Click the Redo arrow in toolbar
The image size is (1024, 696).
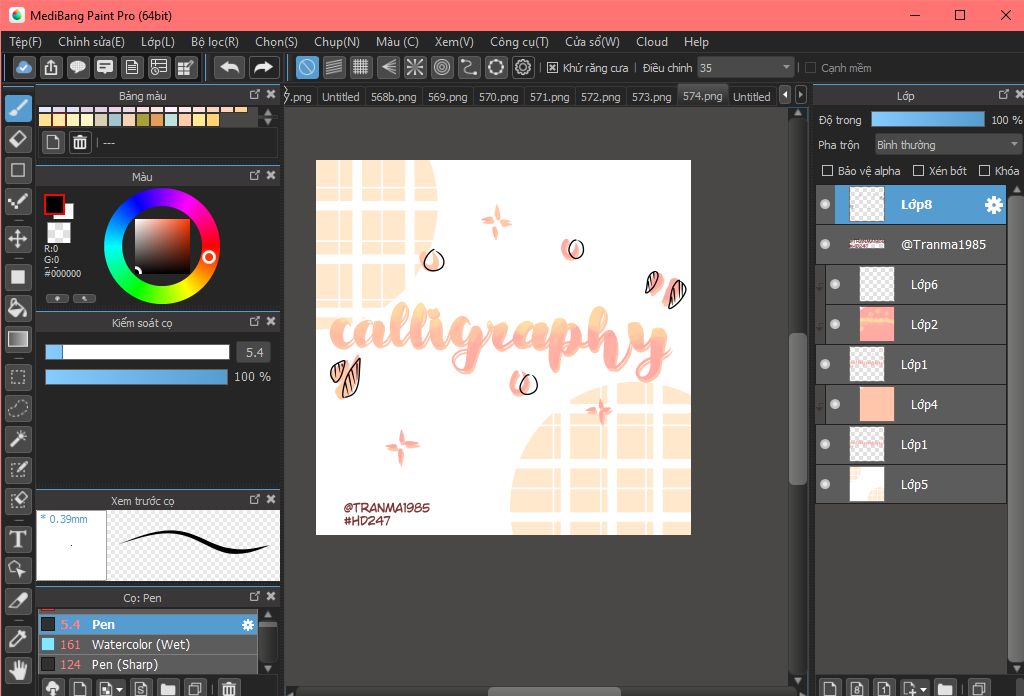[x=263, y=67]
